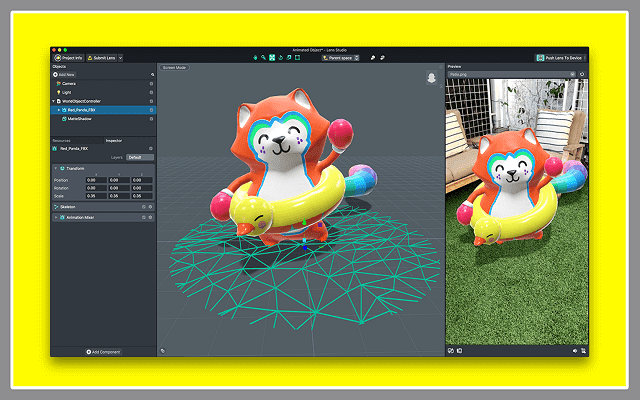Click the search icon in Objects panel
640x400 pixels.
151,75
